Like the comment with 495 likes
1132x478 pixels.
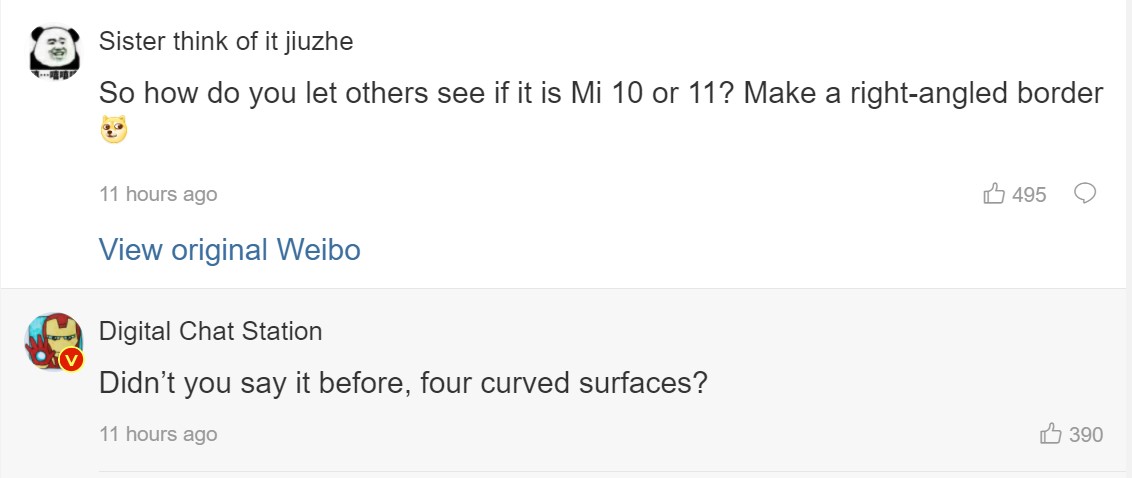[x=994, y=194]
